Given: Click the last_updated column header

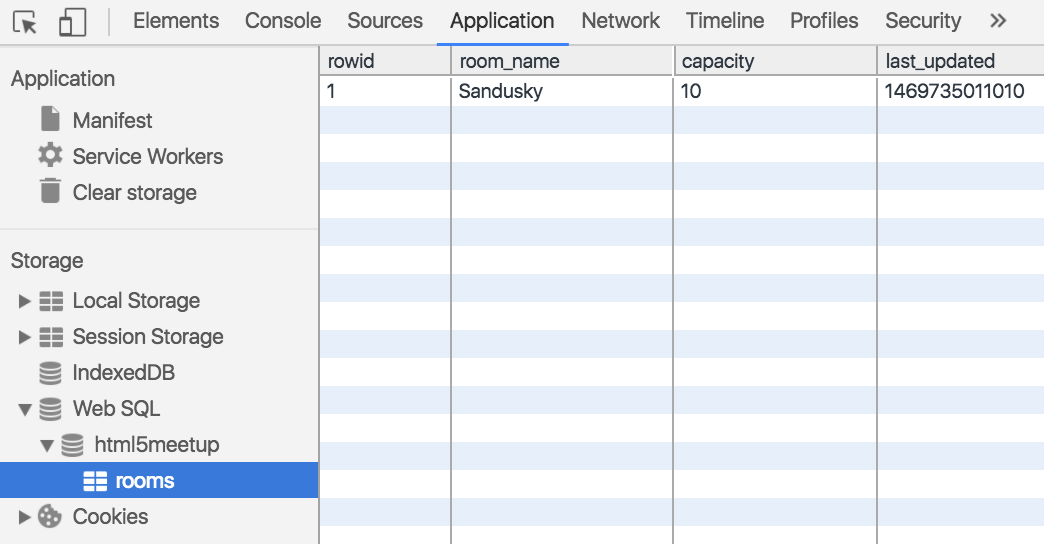Looking at the screenshot, I should coord(961,61).
